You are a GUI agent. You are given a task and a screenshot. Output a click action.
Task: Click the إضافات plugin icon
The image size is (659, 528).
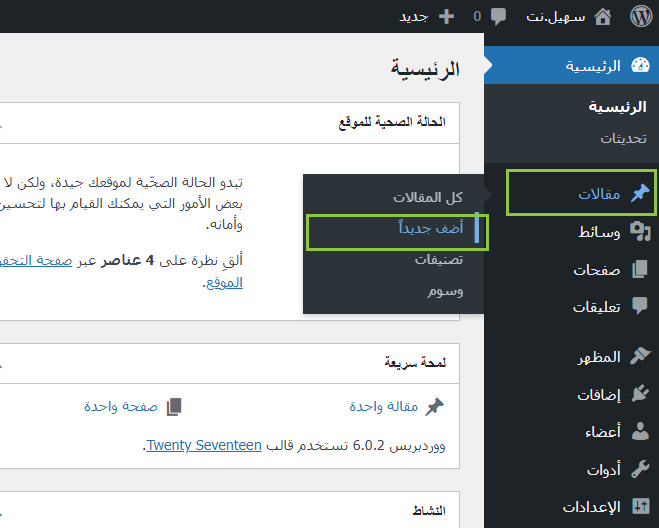point(640,395)
